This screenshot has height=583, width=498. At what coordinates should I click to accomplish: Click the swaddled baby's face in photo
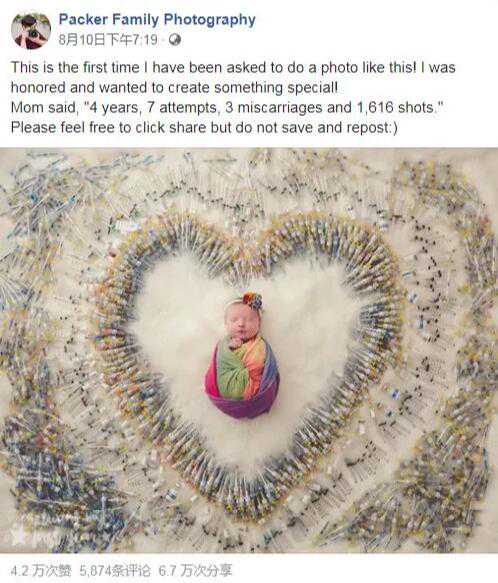click(240, 324)
